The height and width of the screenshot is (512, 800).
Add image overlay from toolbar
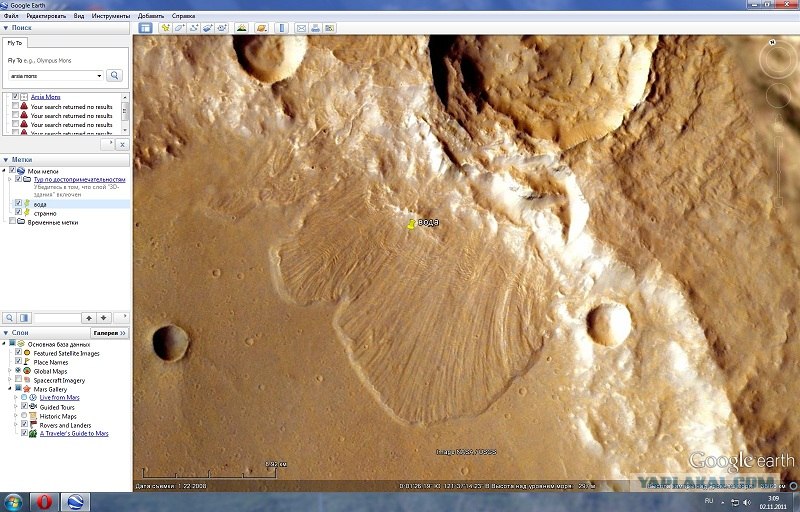[x=208, y=28]
